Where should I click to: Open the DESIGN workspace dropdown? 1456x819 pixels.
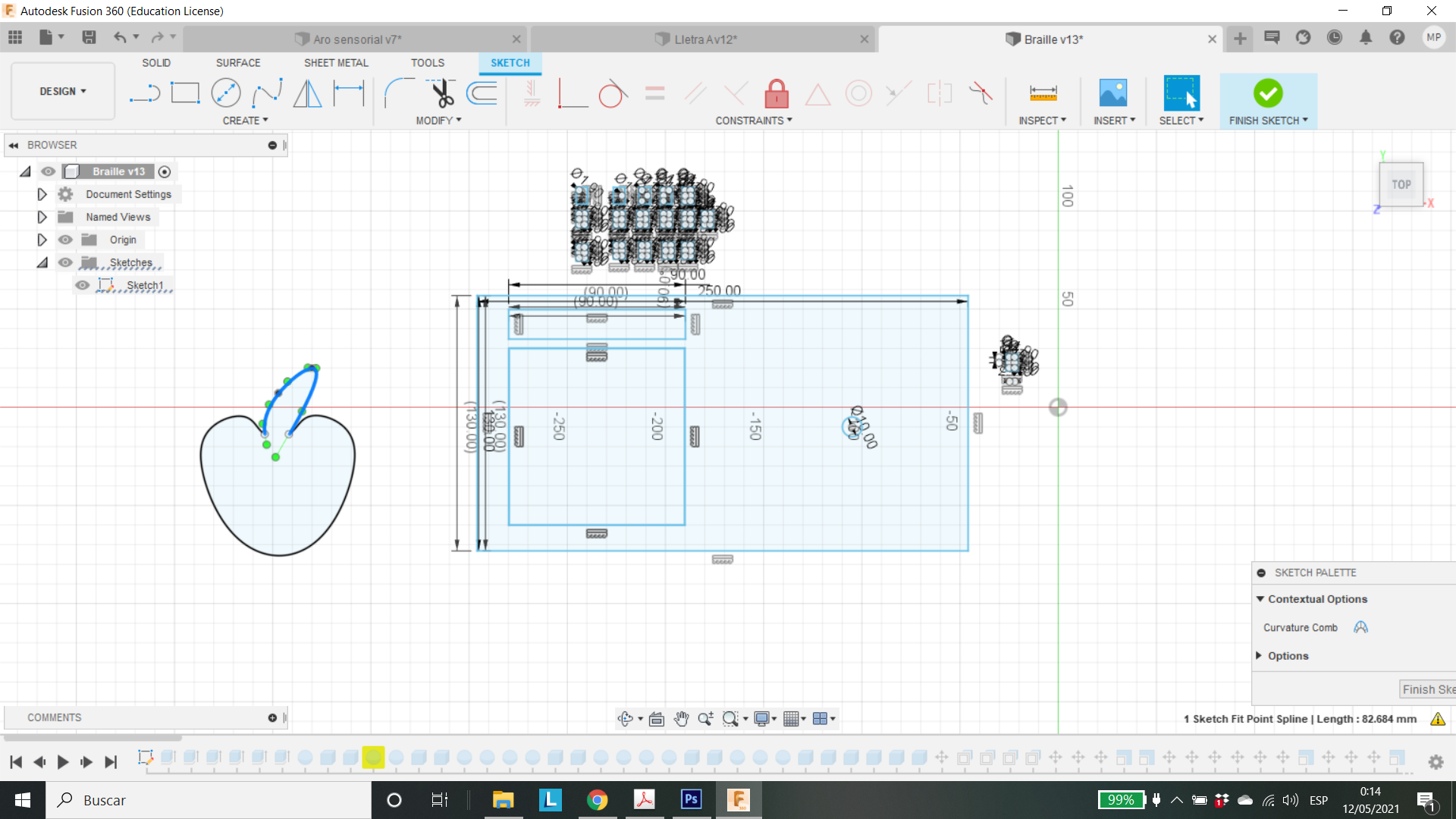point(63,91)
